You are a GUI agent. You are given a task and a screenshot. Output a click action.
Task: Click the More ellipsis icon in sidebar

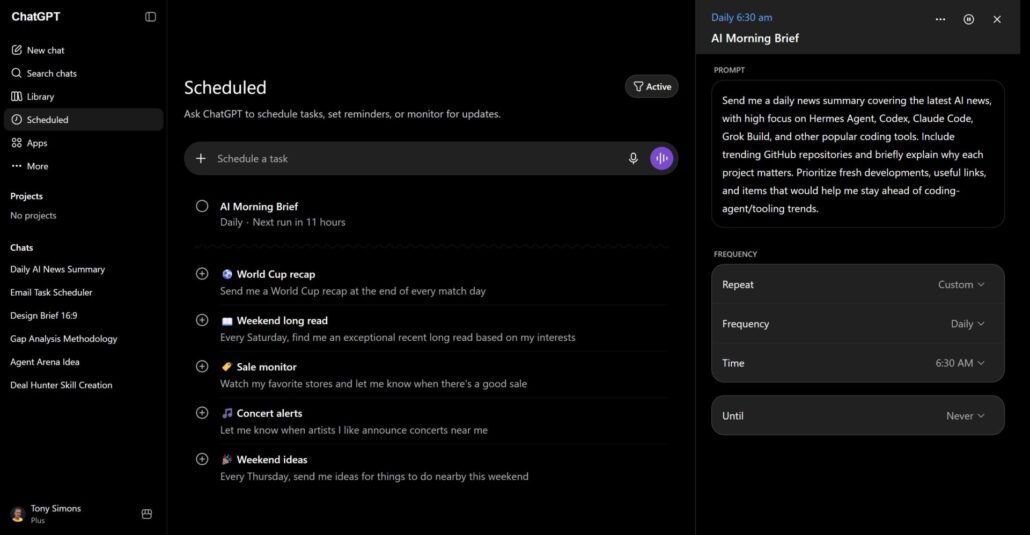(16, 166)
